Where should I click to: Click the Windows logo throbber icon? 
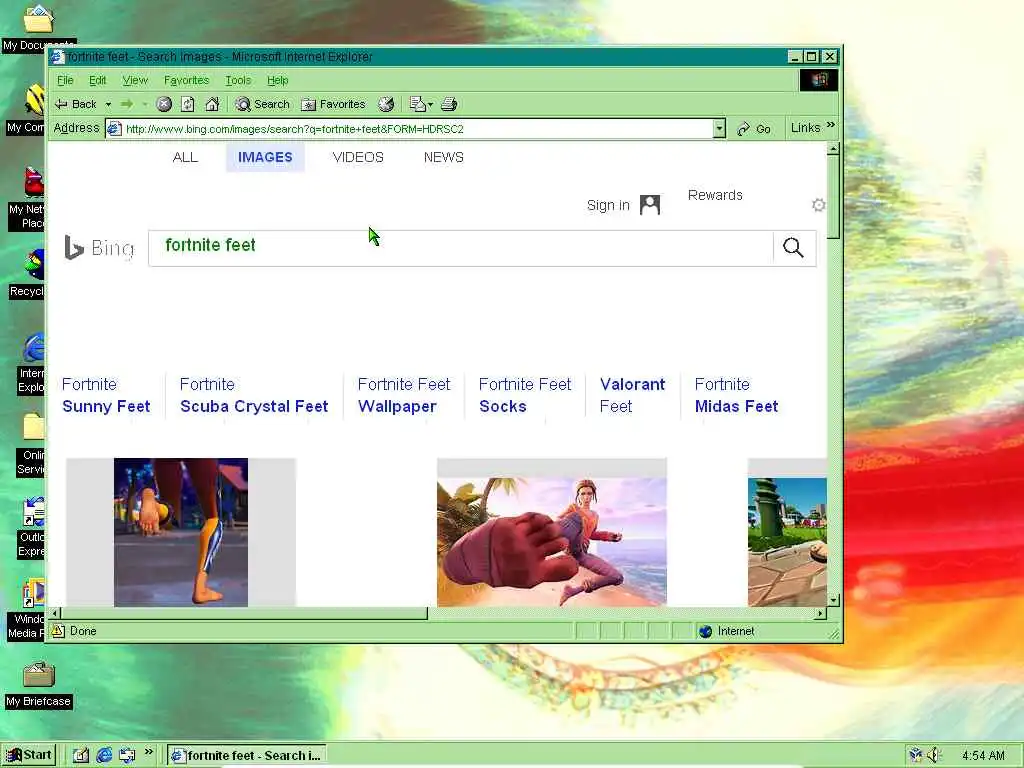tap(819, 80)
